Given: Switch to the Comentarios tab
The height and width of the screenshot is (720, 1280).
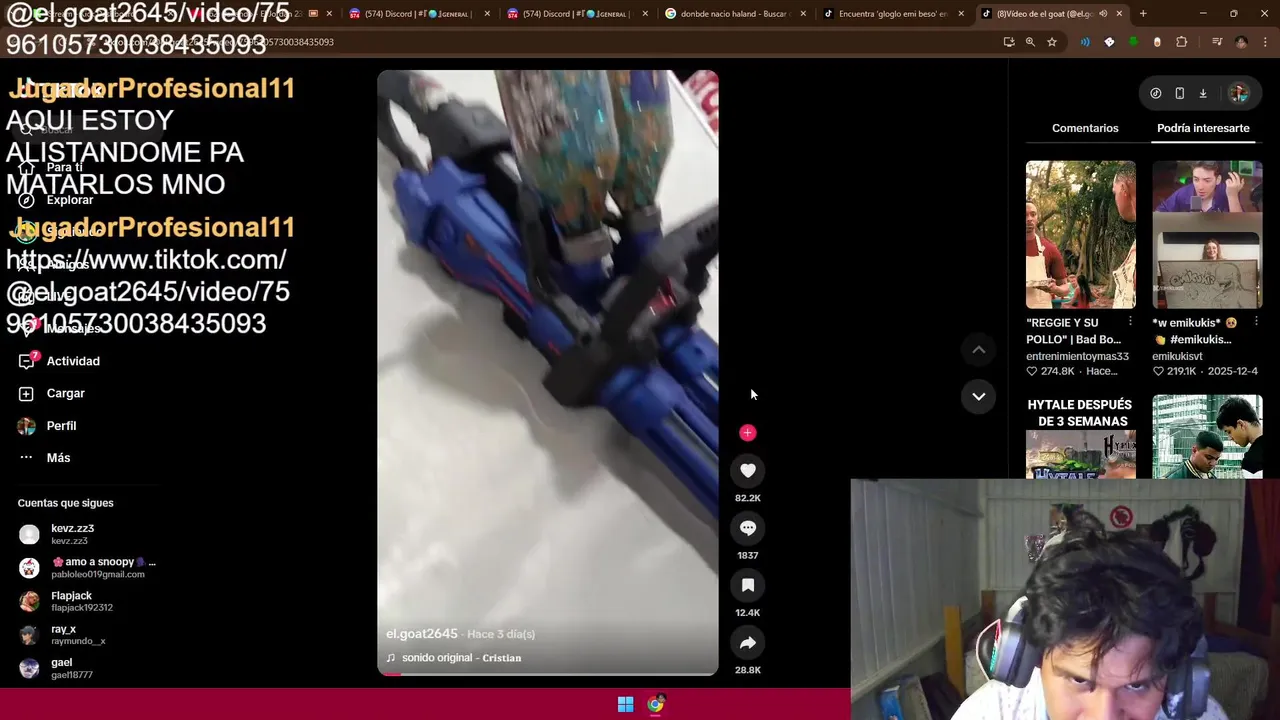Looking at the screenshot, I should click(1085, 128).
